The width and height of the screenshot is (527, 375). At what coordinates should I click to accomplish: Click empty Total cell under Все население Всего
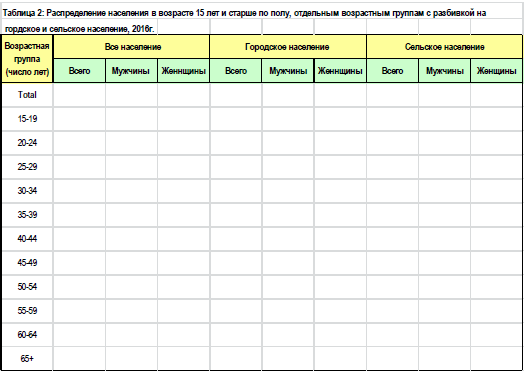click(79, 95)
